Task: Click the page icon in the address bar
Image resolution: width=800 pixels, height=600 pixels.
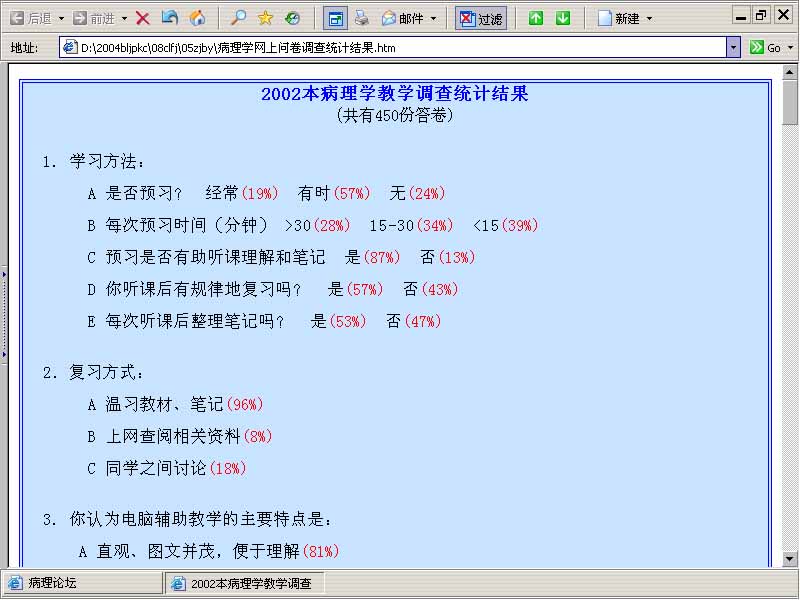Action: 69,47
